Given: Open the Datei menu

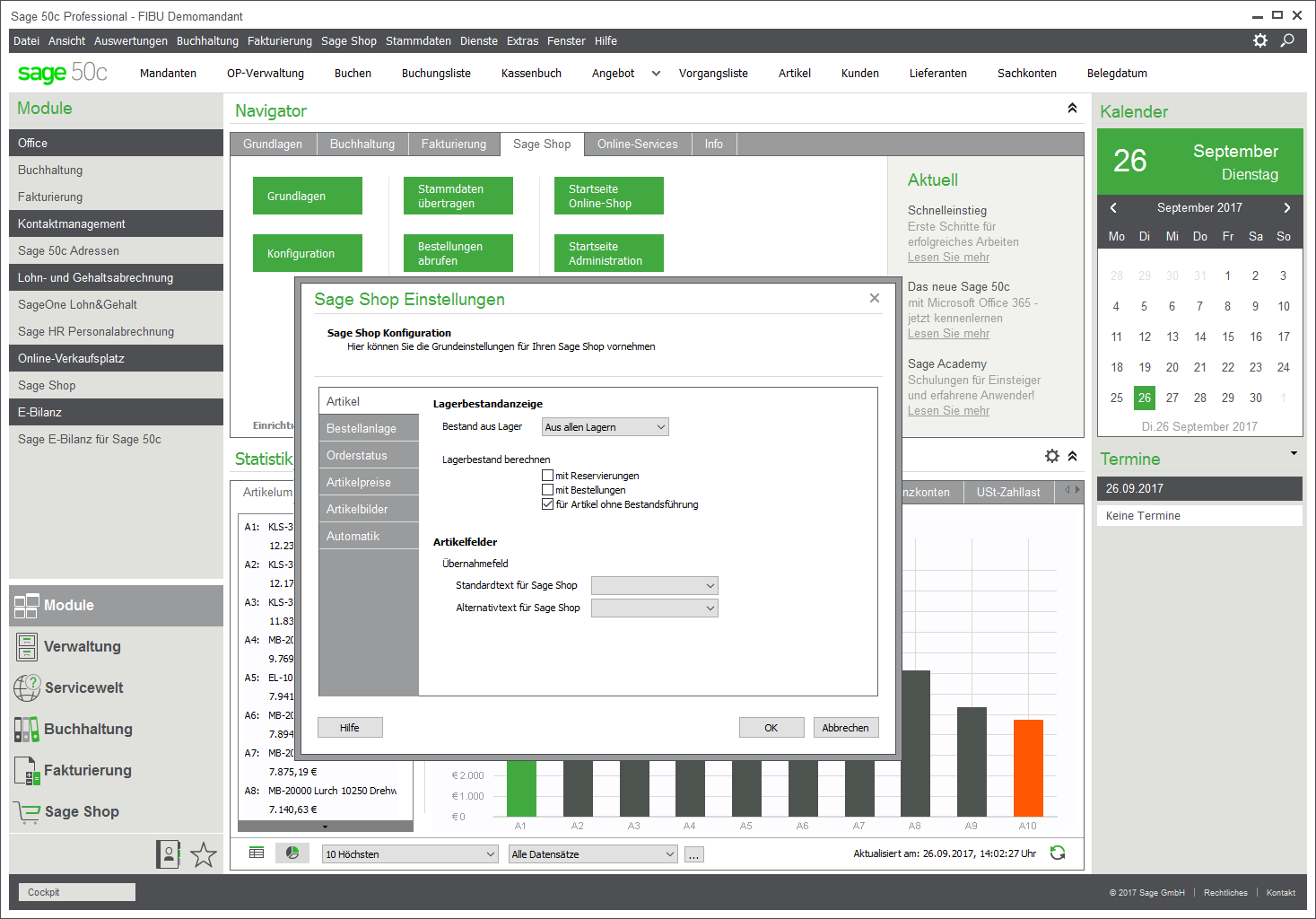Looking at the screenshot, I should pos(26,40).
